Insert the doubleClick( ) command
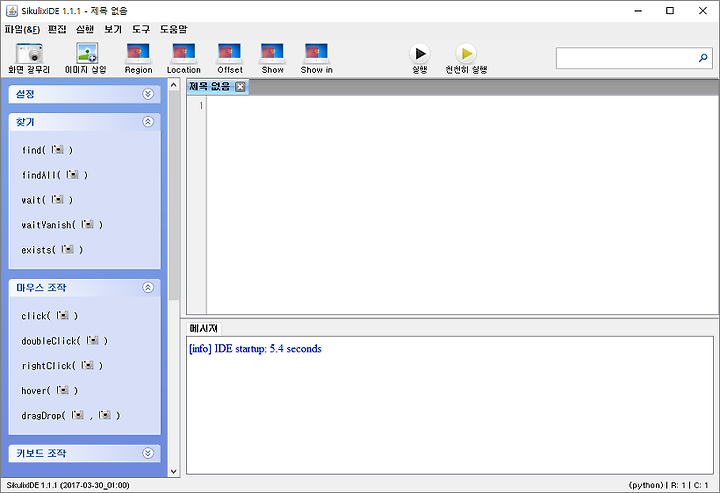This screenshot has width=720, height=493. [x=64, y=341]
